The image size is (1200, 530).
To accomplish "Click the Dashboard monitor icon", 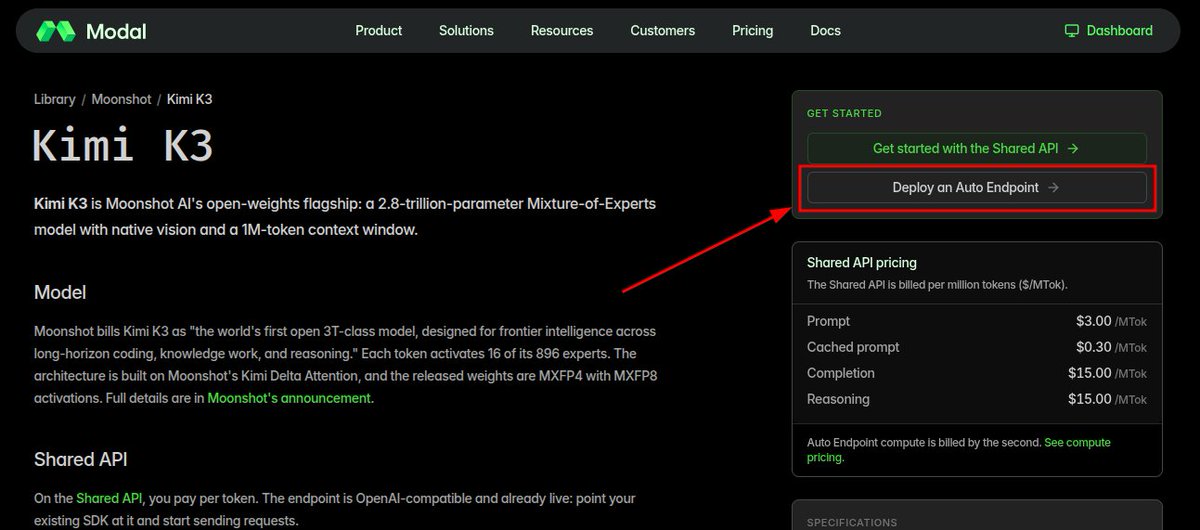I will (1072, 31).
